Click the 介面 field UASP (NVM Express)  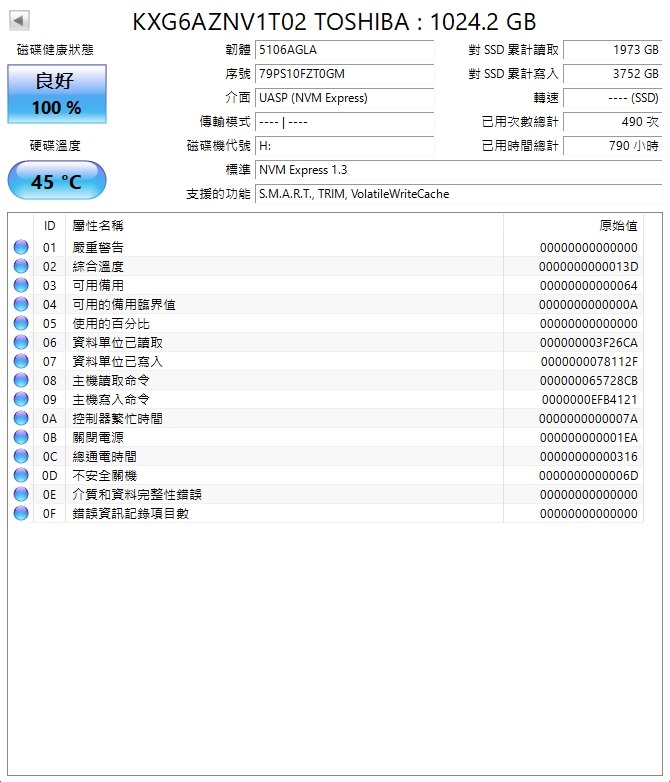point(344,98)
